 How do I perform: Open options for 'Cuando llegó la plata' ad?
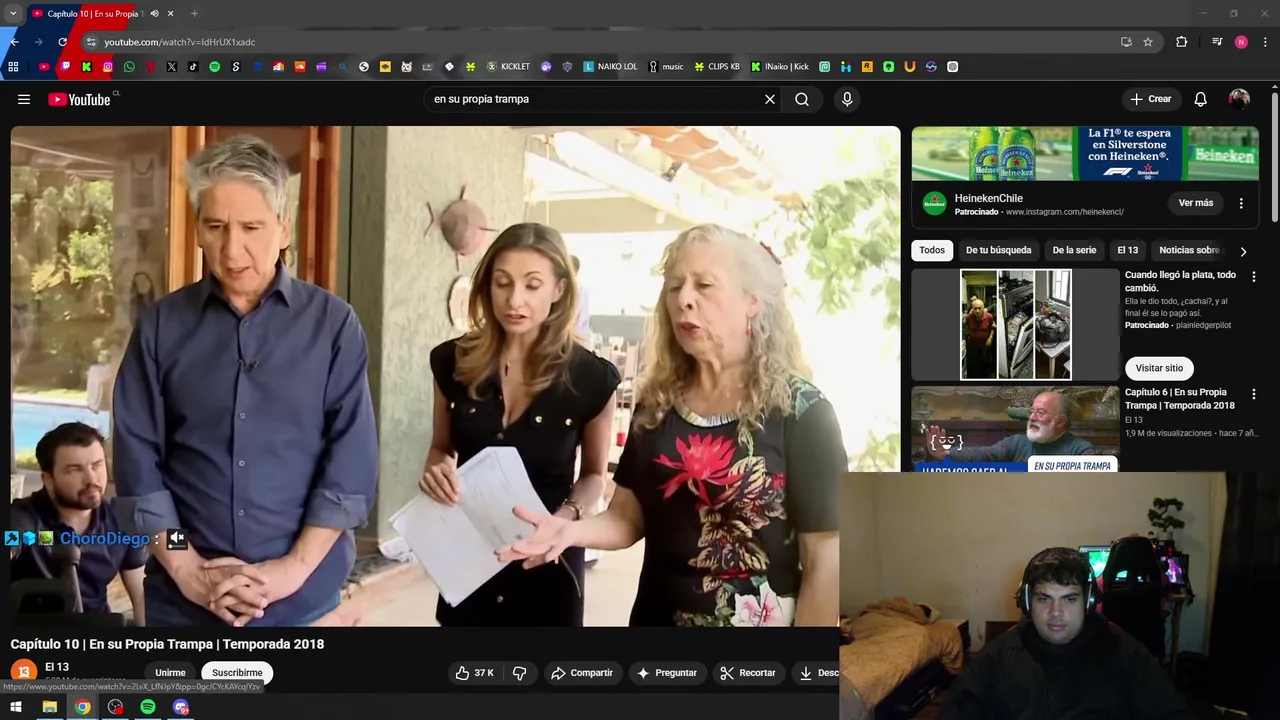point(1254,277)
